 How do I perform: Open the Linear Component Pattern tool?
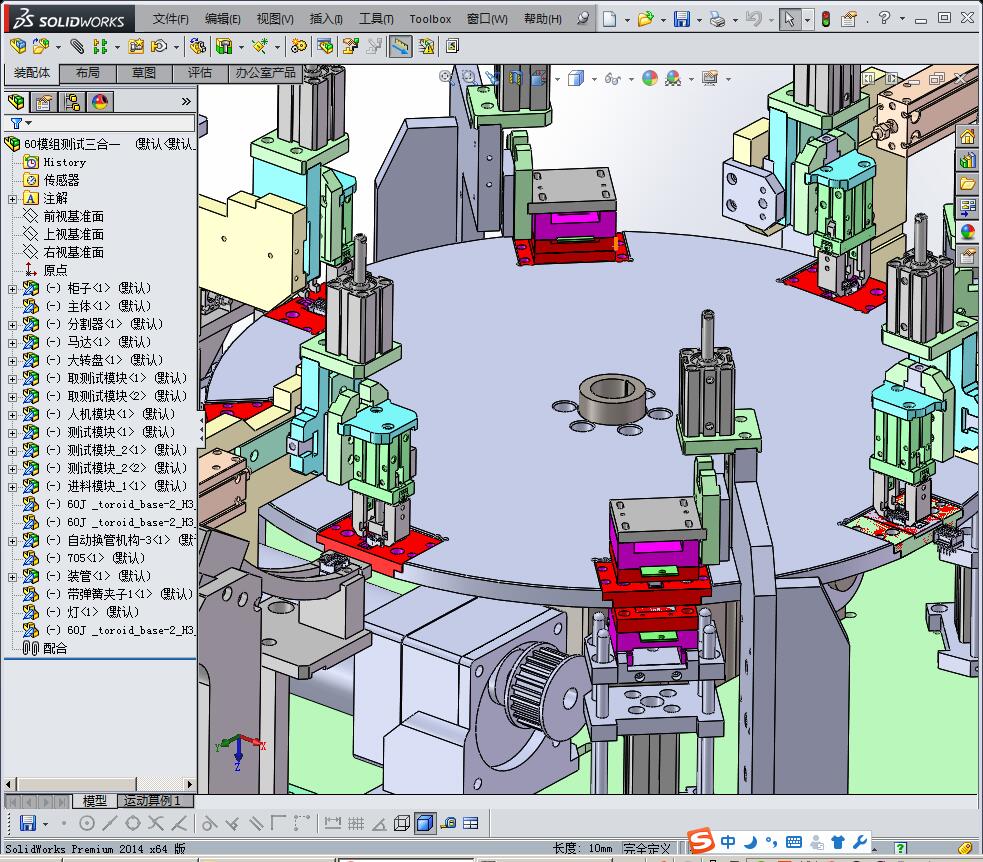[100, 46]
